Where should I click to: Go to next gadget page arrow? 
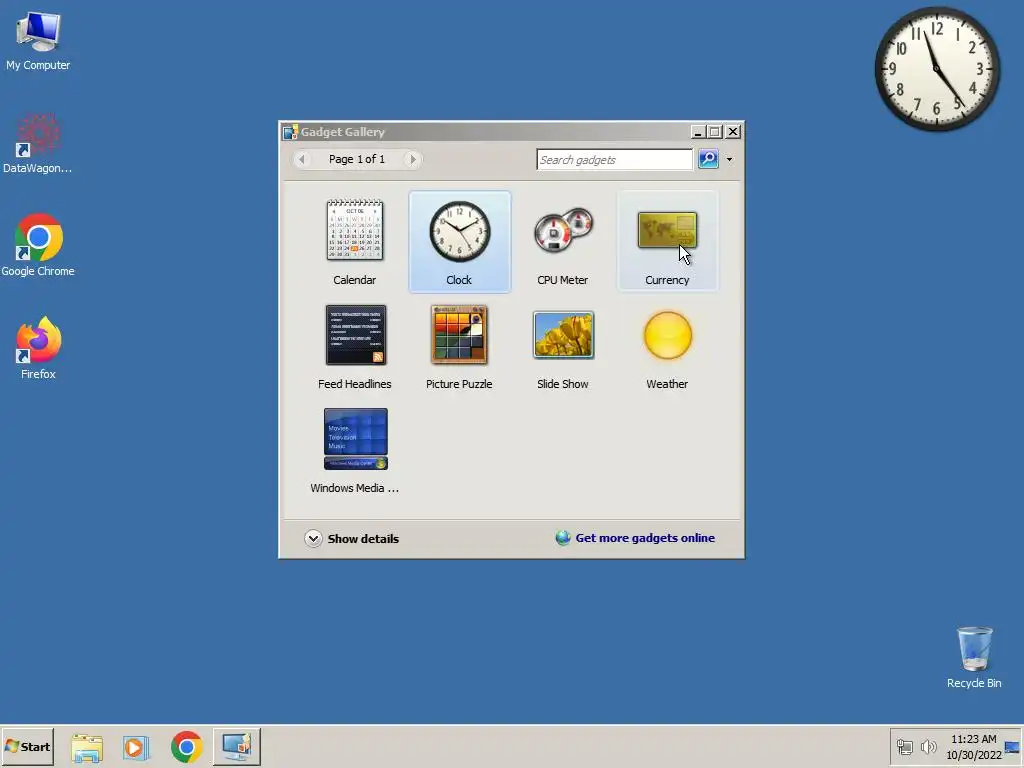[412, 159]
